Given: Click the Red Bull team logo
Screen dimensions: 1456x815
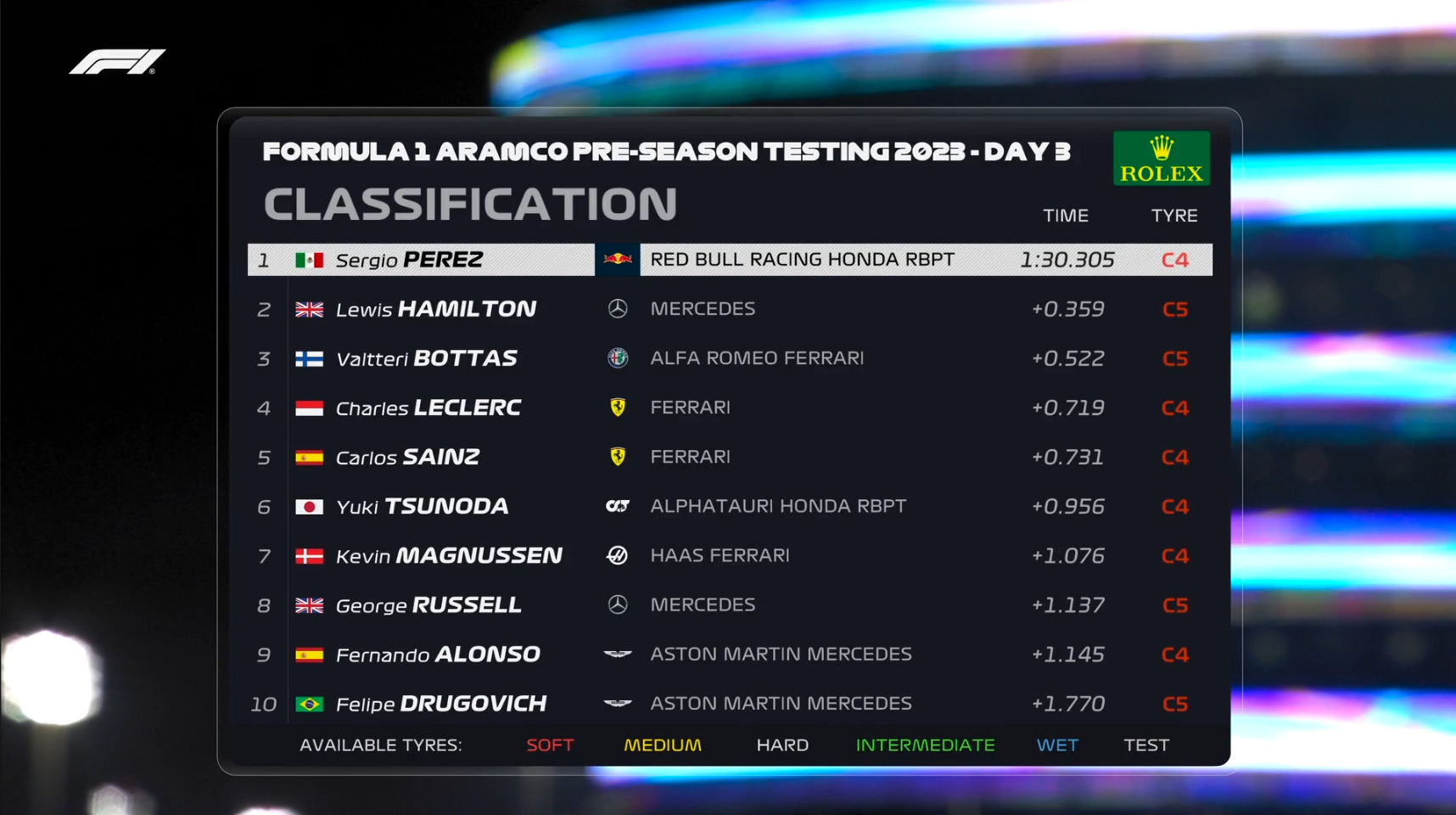Looking at the screenshot, I should (618, 260).
